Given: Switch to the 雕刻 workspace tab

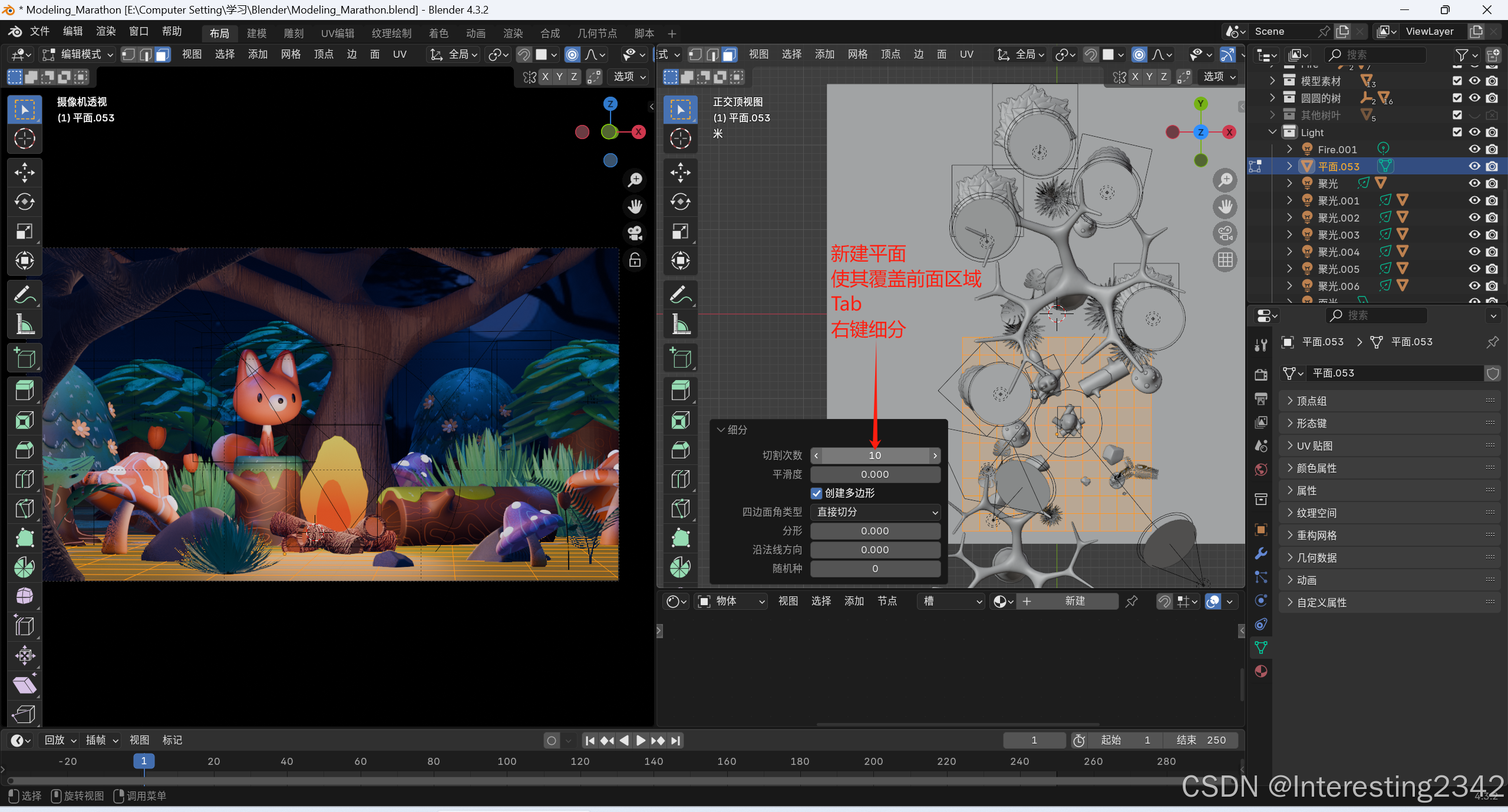Looking at the screenshot, I should tap(293, 33).
